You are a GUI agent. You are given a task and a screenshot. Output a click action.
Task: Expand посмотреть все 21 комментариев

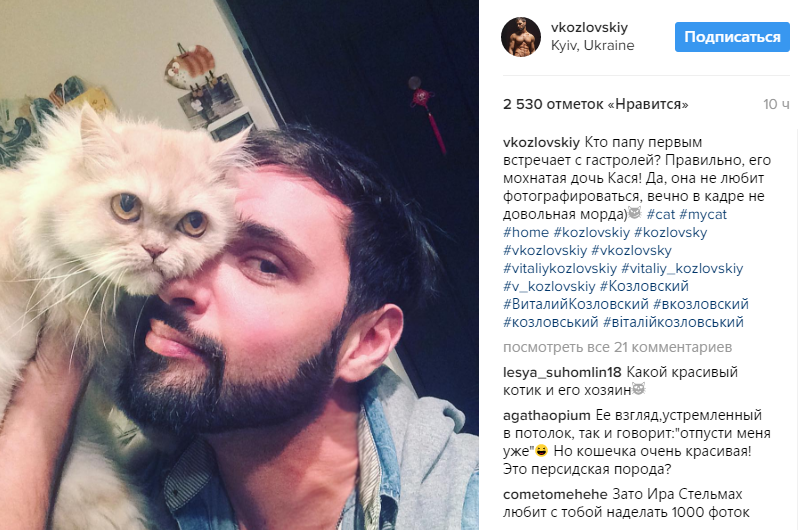617,347
